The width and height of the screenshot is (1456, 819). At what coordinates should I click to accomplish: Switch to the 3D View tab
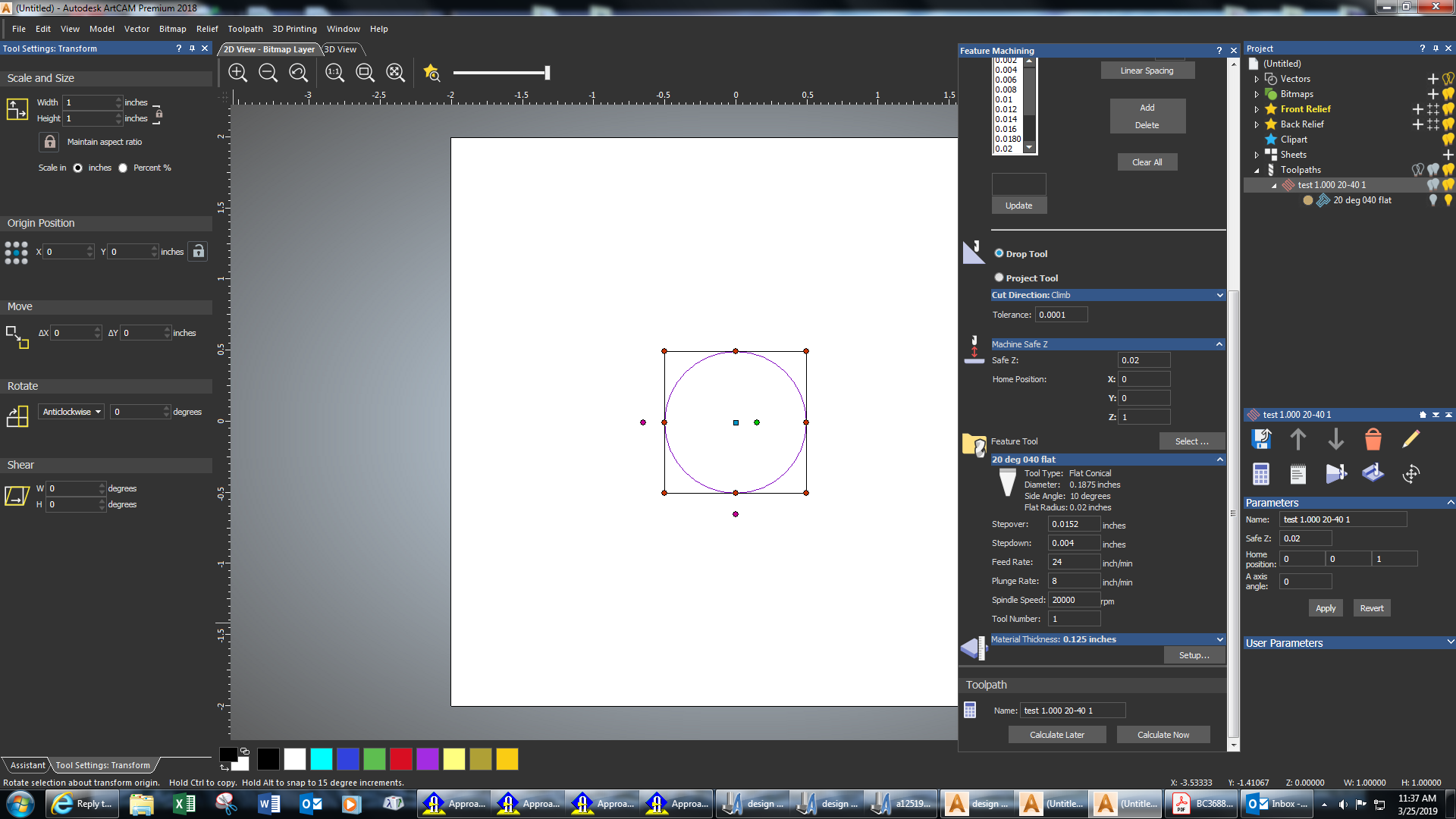pos(341,49)
